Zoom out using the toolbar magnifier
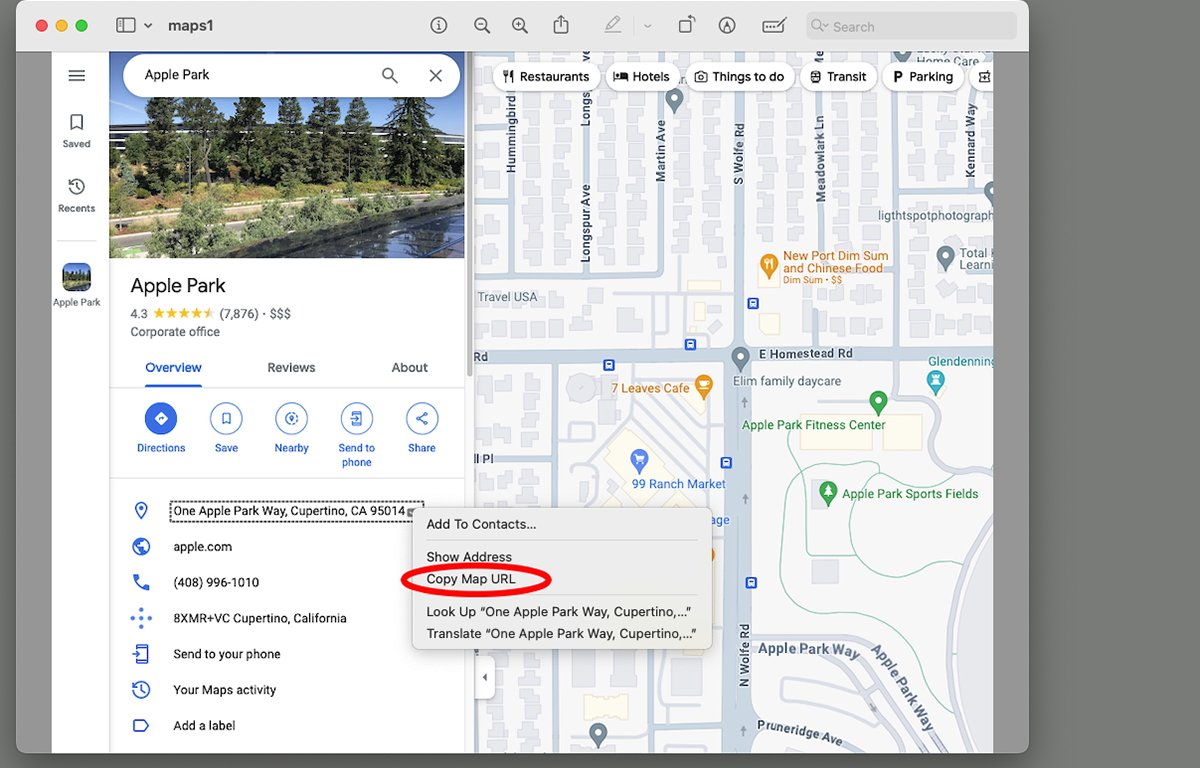The image size is (1200, 768). 482,26
